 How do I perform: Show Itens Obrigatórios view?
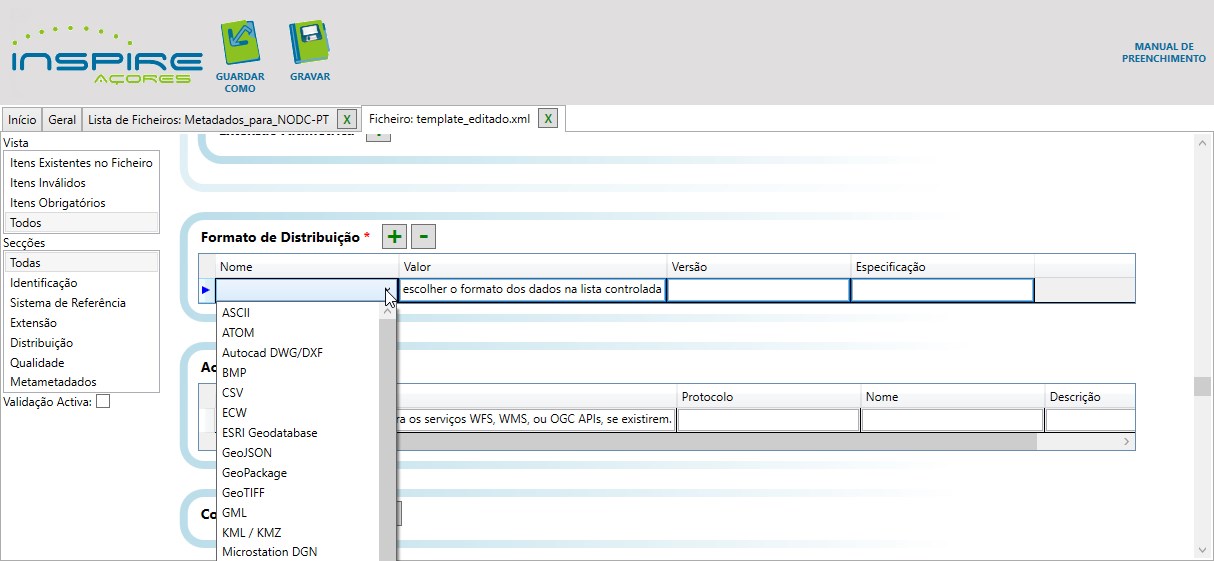pos(57,203)
